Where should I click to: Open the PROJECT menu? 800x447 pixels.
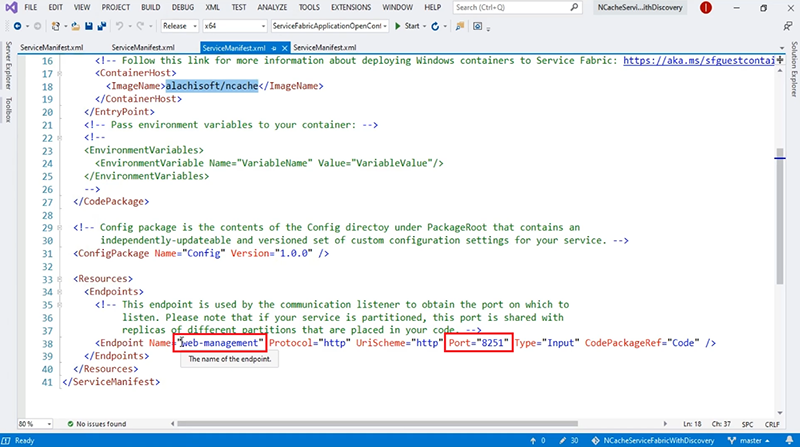(x=116, y=8)
